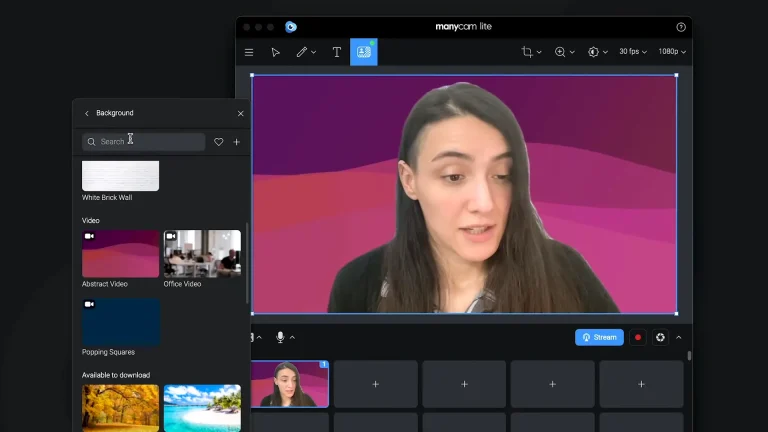
Task: Add a custom background with plus icon
Action: [x=237, y=142]
